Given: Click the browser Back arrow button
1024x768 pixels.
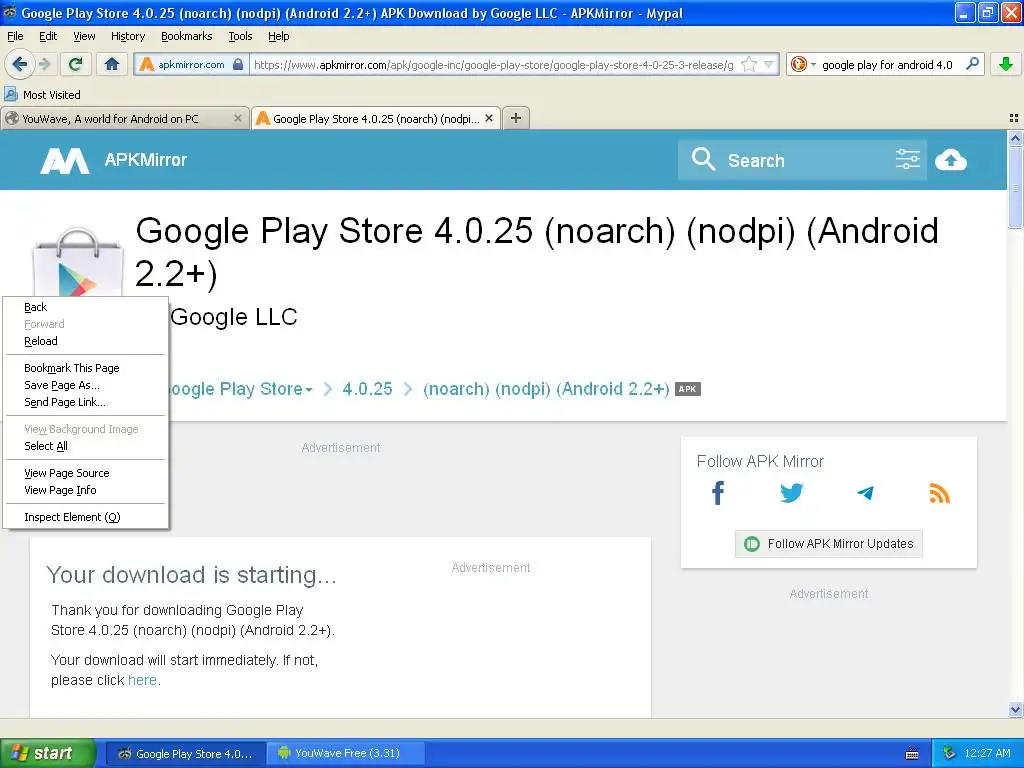Looking at the screenshot, I should (20, 64).
